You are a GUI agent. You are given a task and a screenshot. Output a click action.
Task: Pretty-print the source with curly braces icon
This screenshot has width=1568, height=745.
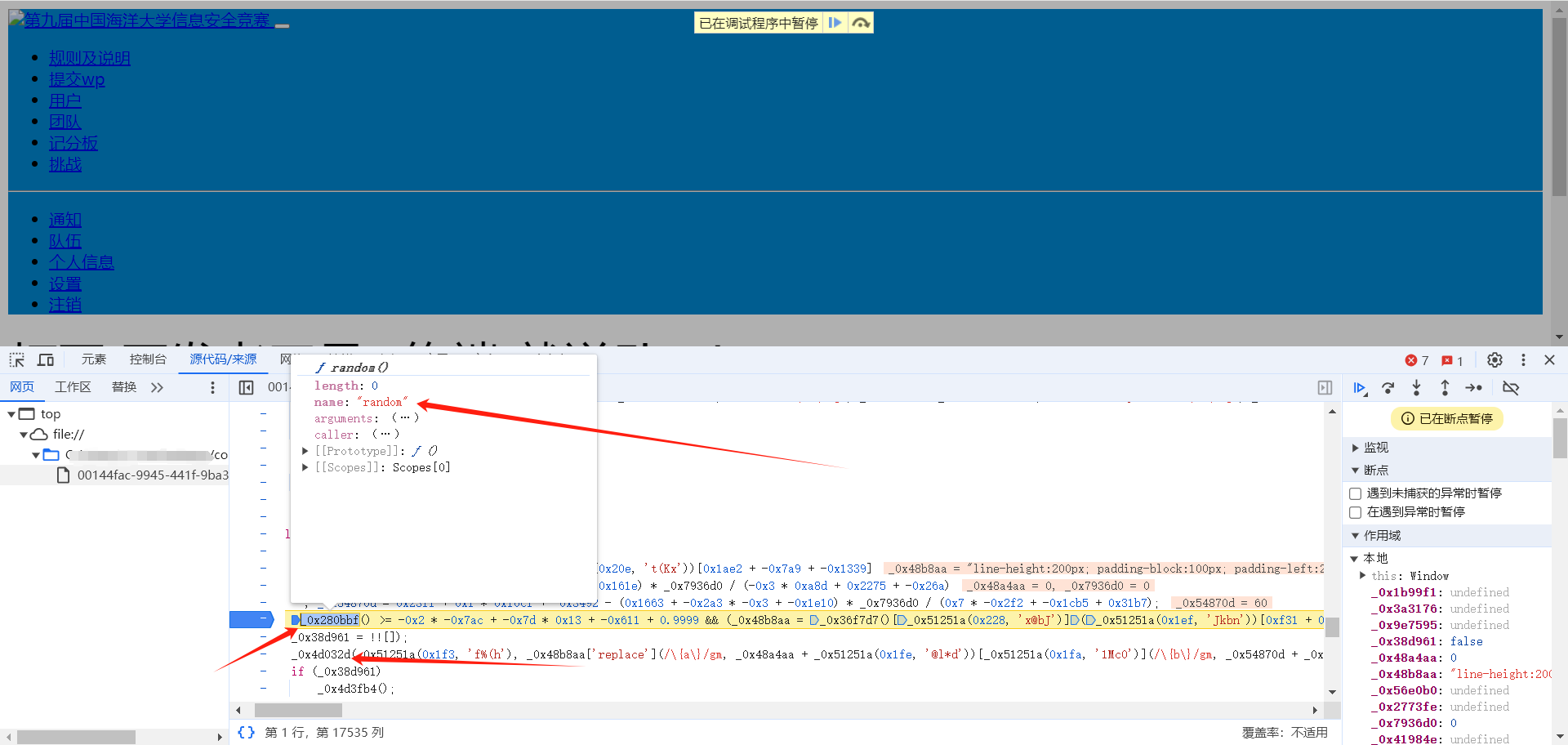pos(246,732)
